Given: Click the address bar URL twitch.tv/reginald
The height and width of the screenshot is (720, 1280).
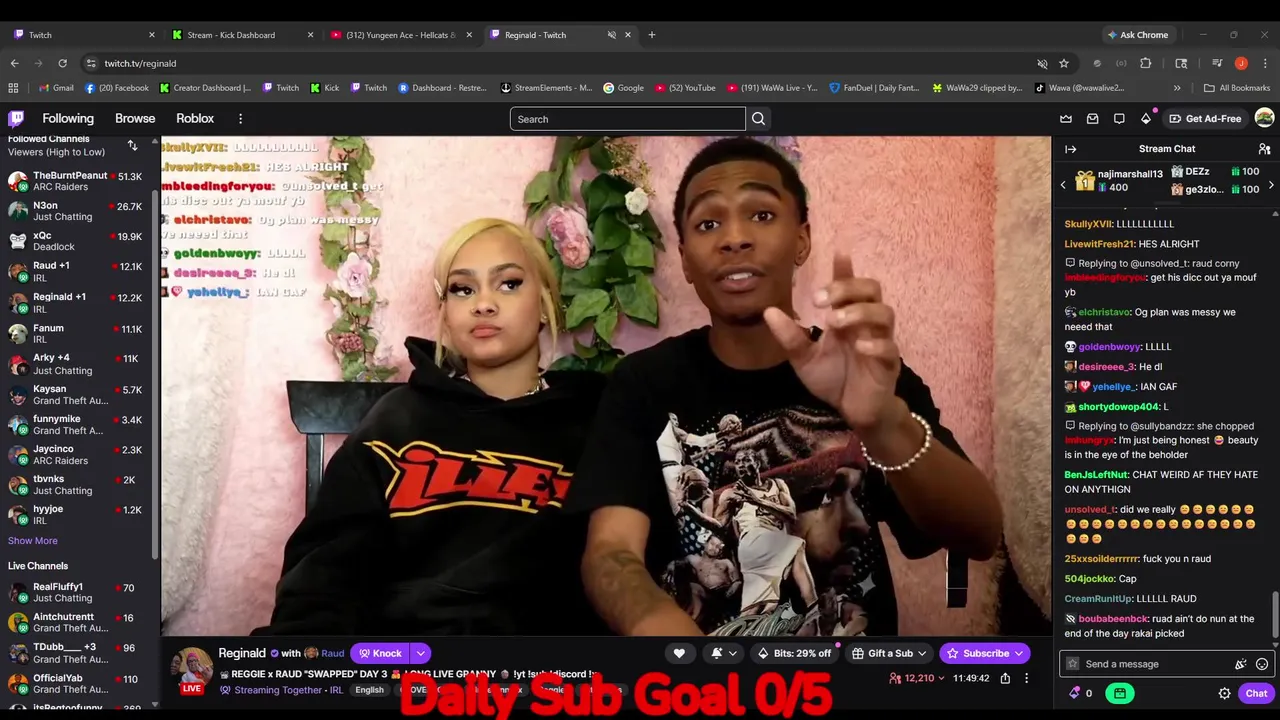Looking at the screenshot, I should (x=140, y=63).
